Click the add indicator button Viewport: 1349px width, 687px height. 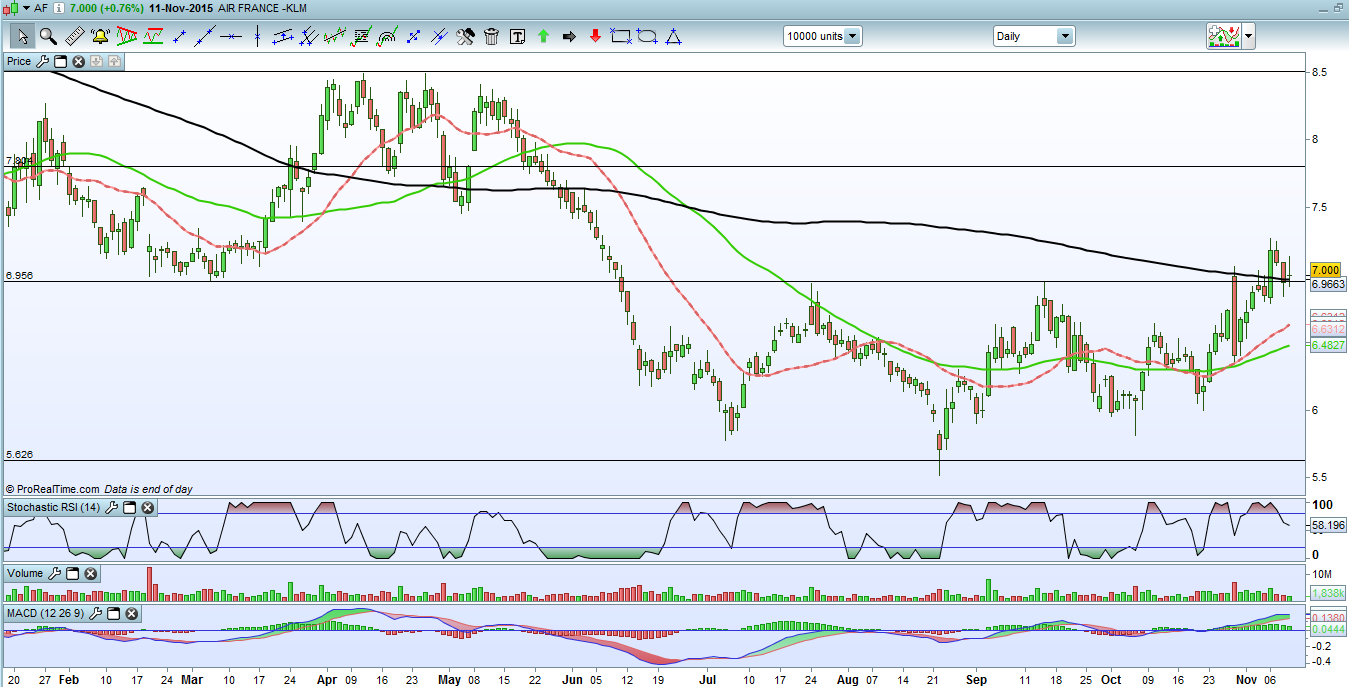[x=1223, y=37]
